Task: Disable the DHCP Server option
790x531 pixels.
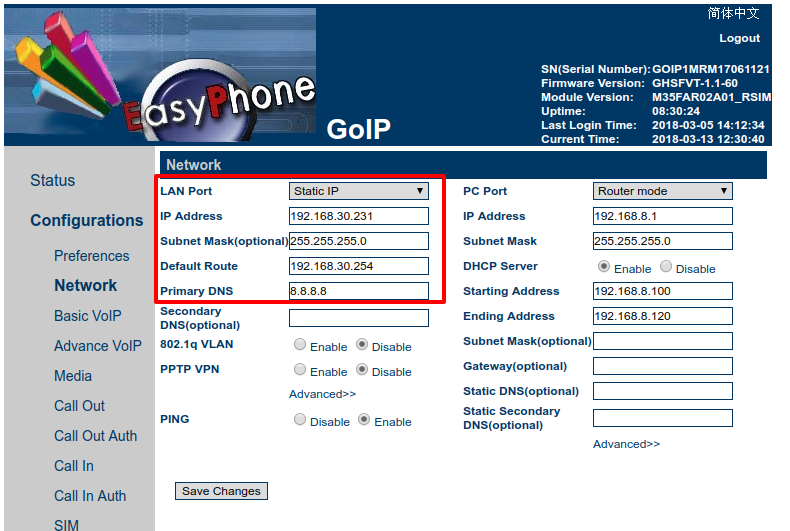Action: coord(666,268)
